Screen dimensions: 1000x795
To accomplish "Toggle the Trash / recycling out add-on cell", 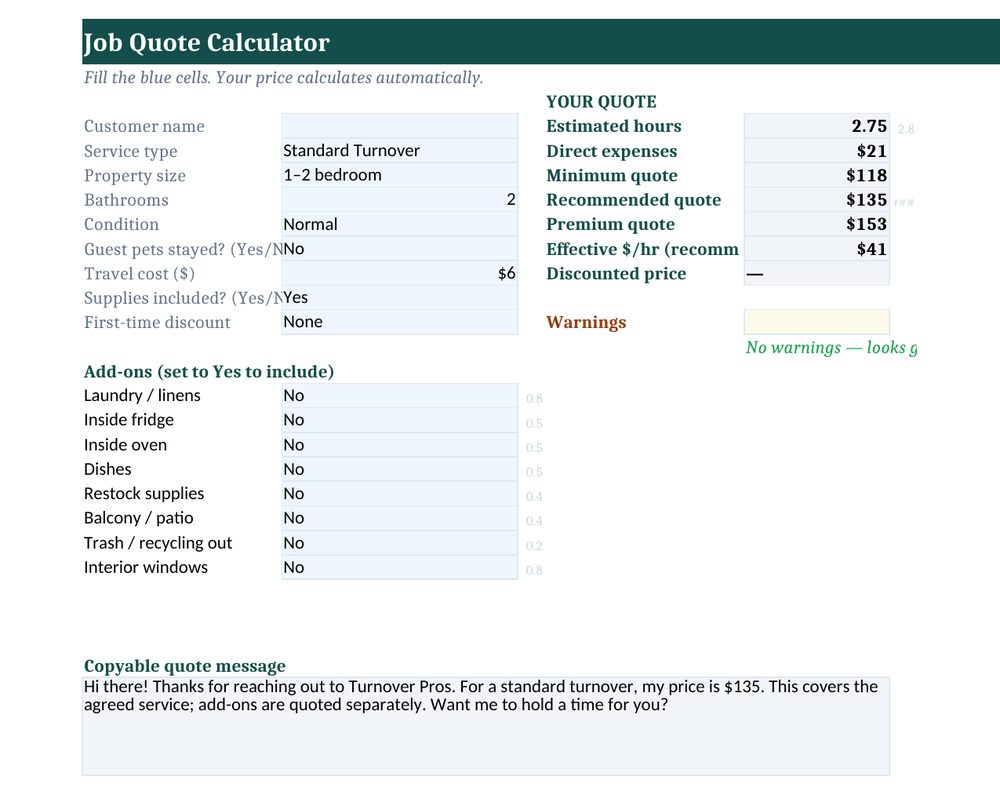I will [x=399, y=543].
